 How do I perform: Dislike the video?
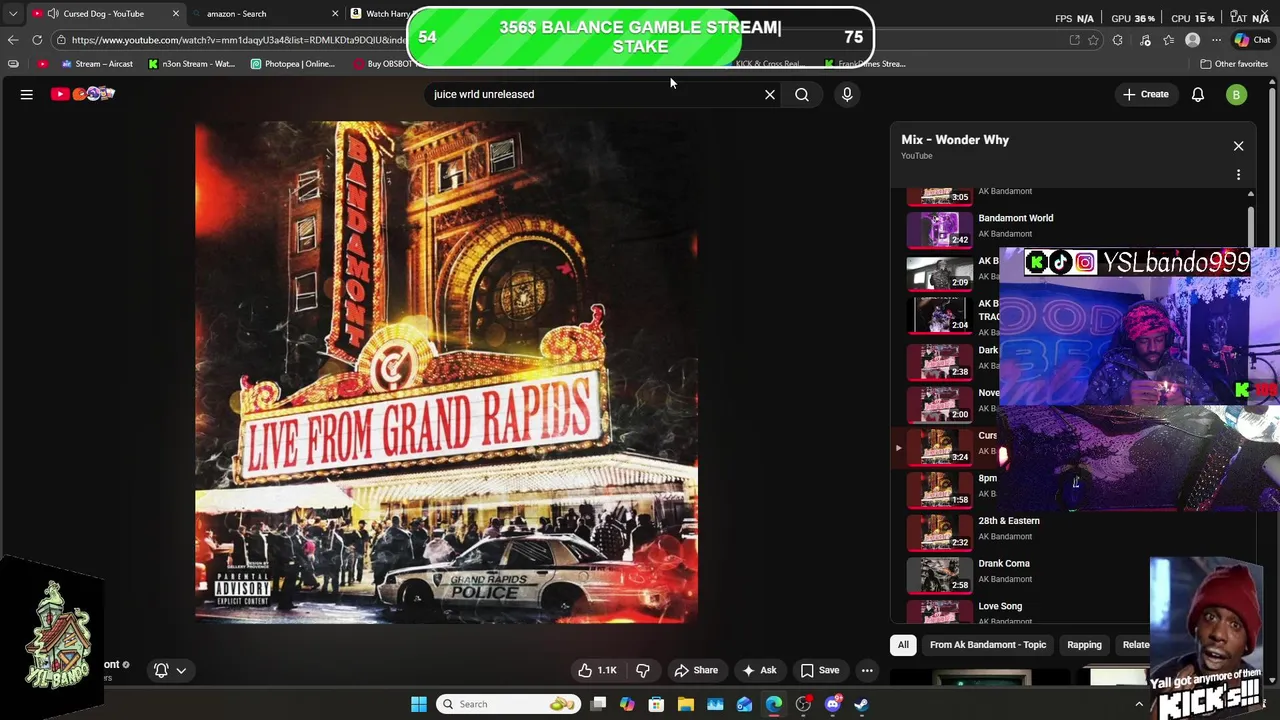click(x=643, y=670)
